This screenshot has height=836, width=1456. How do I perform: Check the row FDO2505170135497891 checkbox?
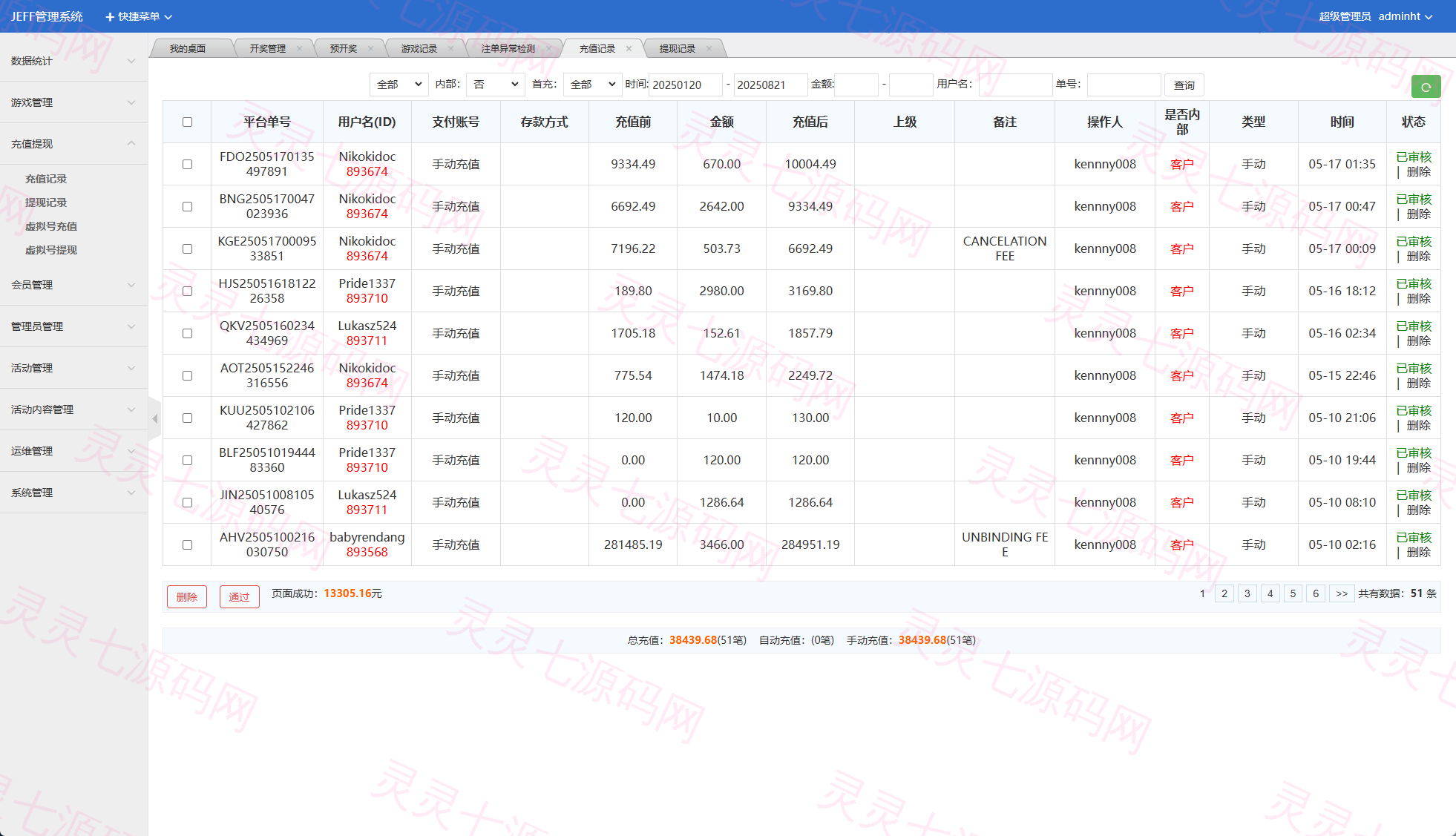click(187, 165)
